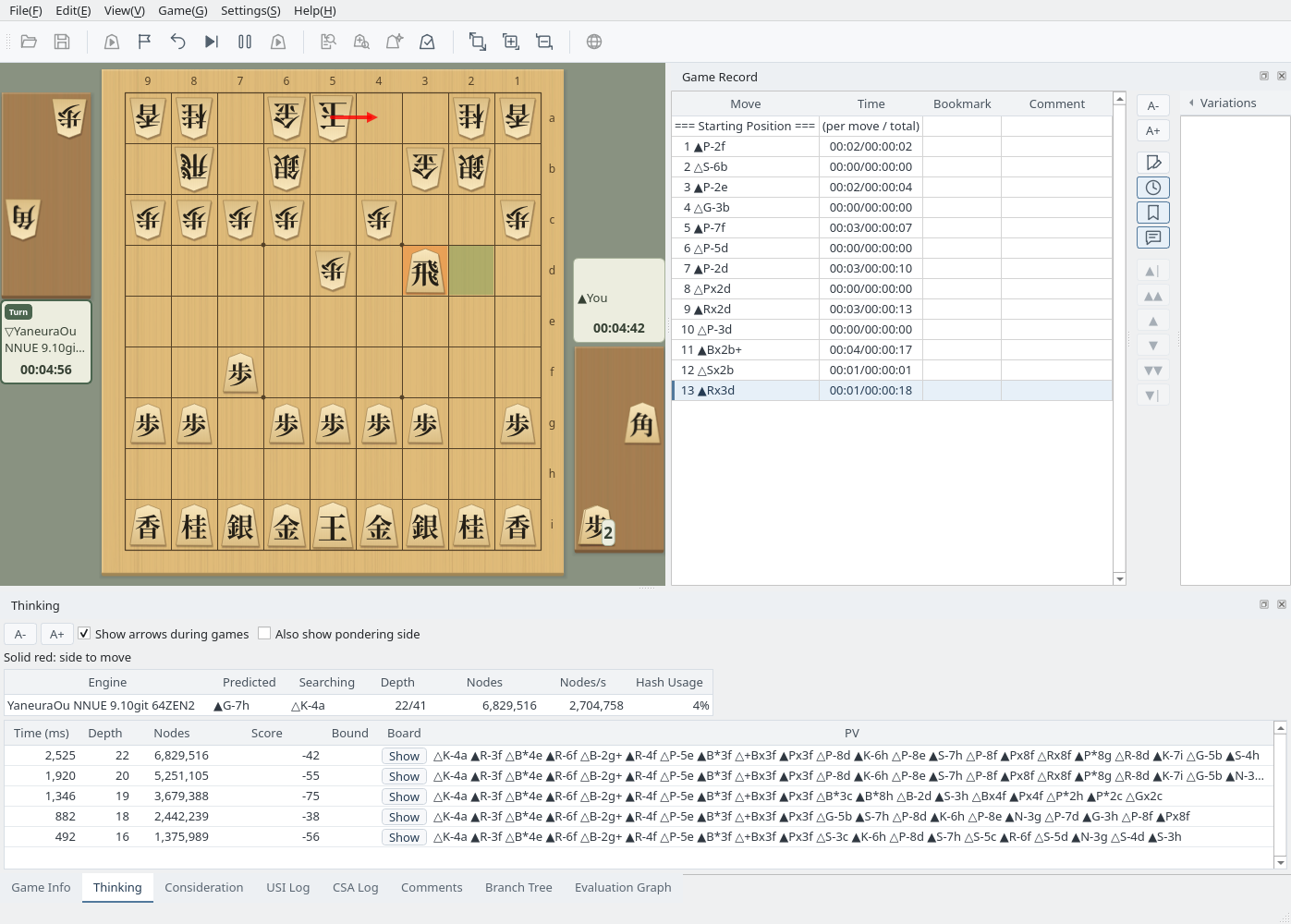Click the crop-with-arrow board resize icon
Image resolution: width=1291 pixels, height=924 pixels.
[478, 42]
